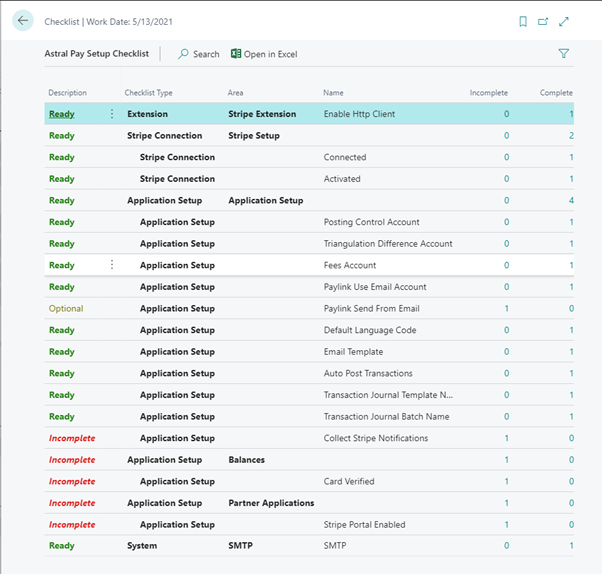Screen dimensions: 602x574
Task: Click Incomplete count for Collect Stripe Notifications
Action: (x=506, y=438)
